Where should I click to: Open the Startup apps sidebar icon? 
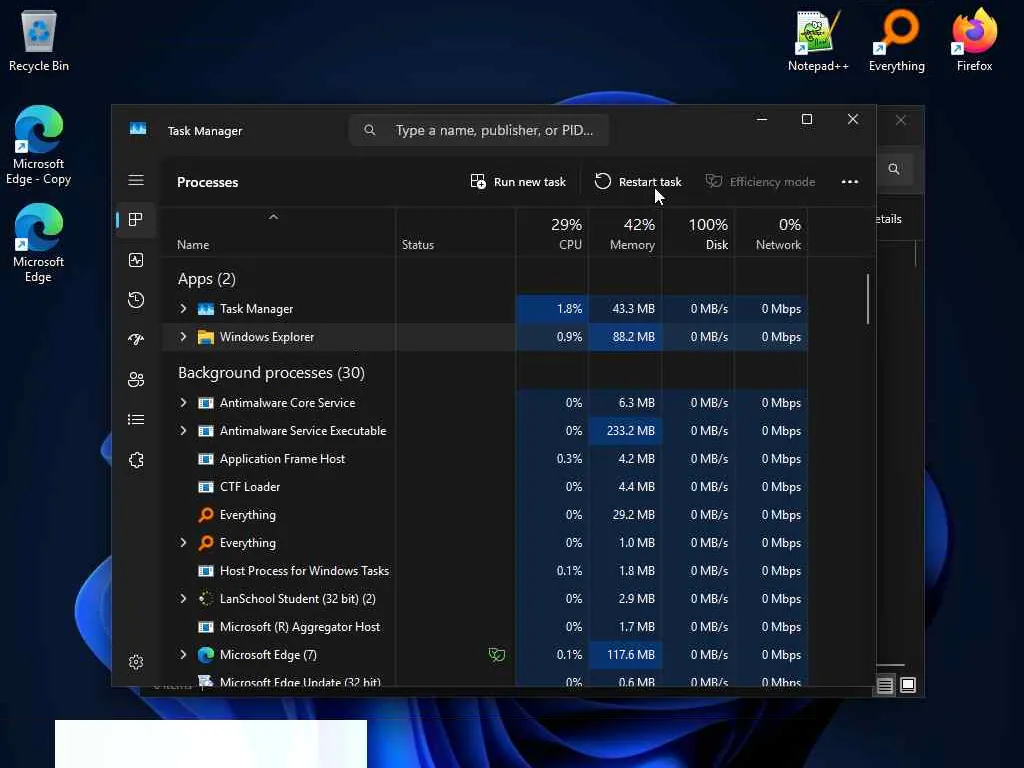point(136,339)
